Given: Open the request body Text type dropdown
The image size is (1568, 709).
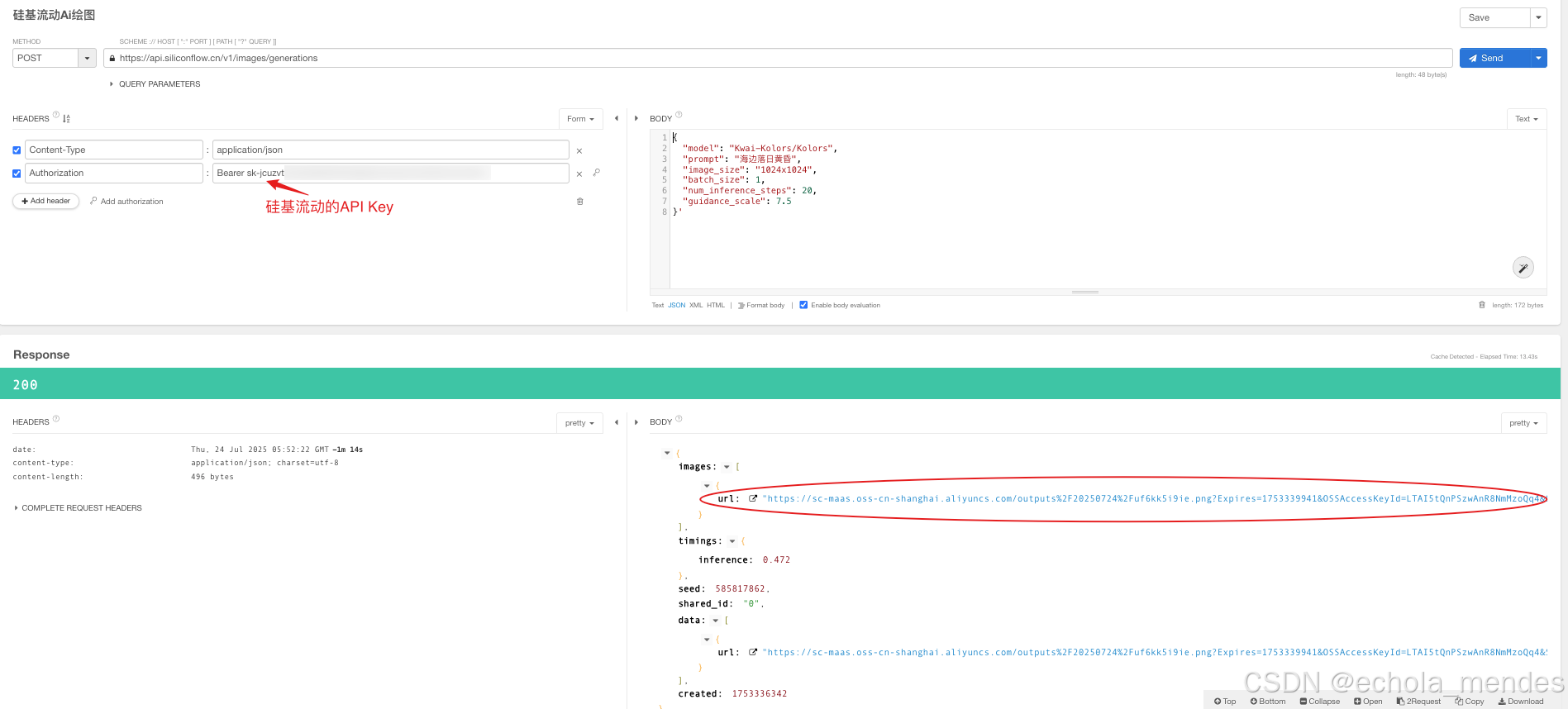Looking at the screenshot, I should pyautogui.click(x=1527, y=119).
